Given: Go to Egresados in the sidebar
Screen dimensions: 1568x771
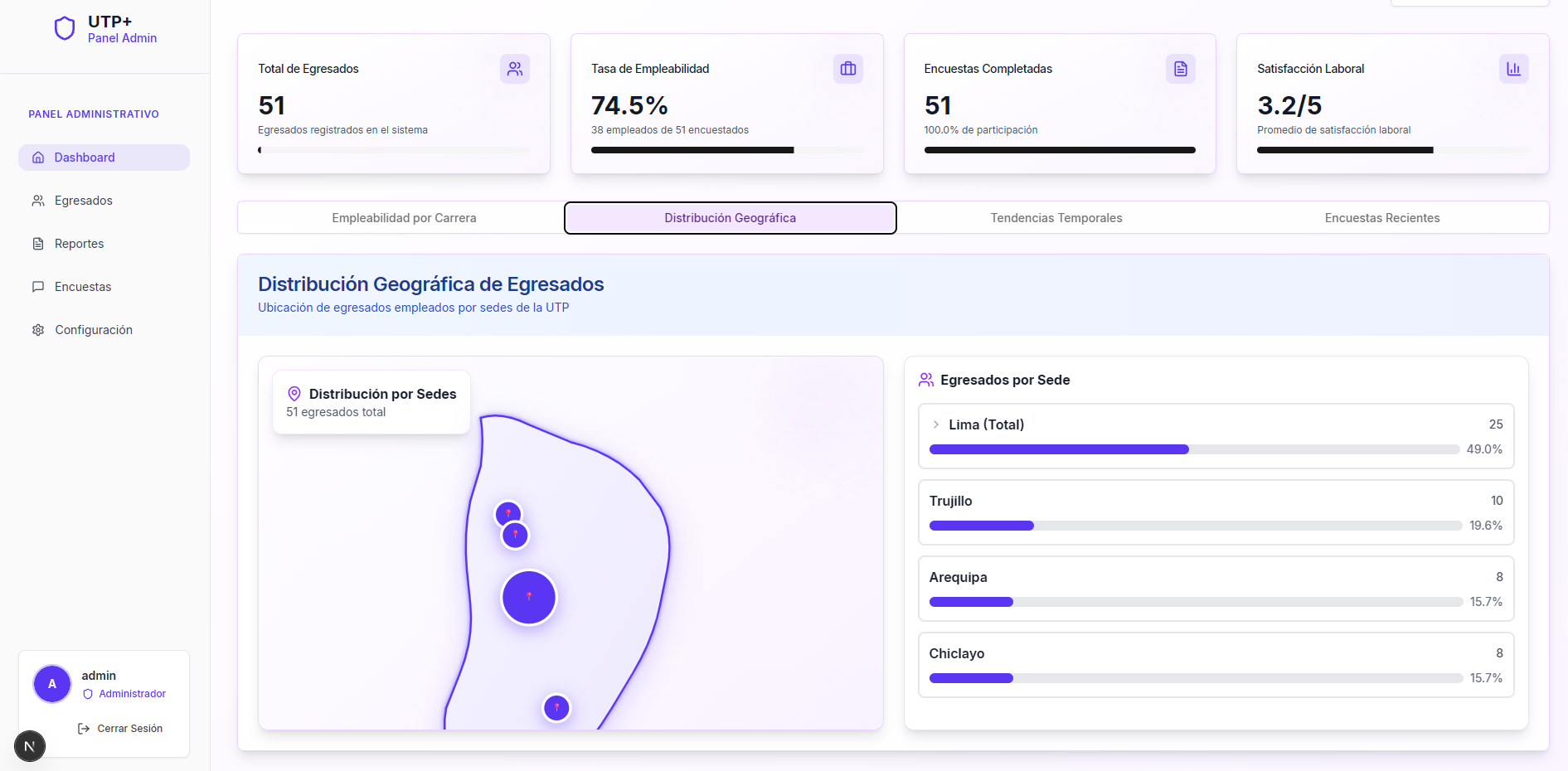Looking at the screenshot, I should 83,201.
